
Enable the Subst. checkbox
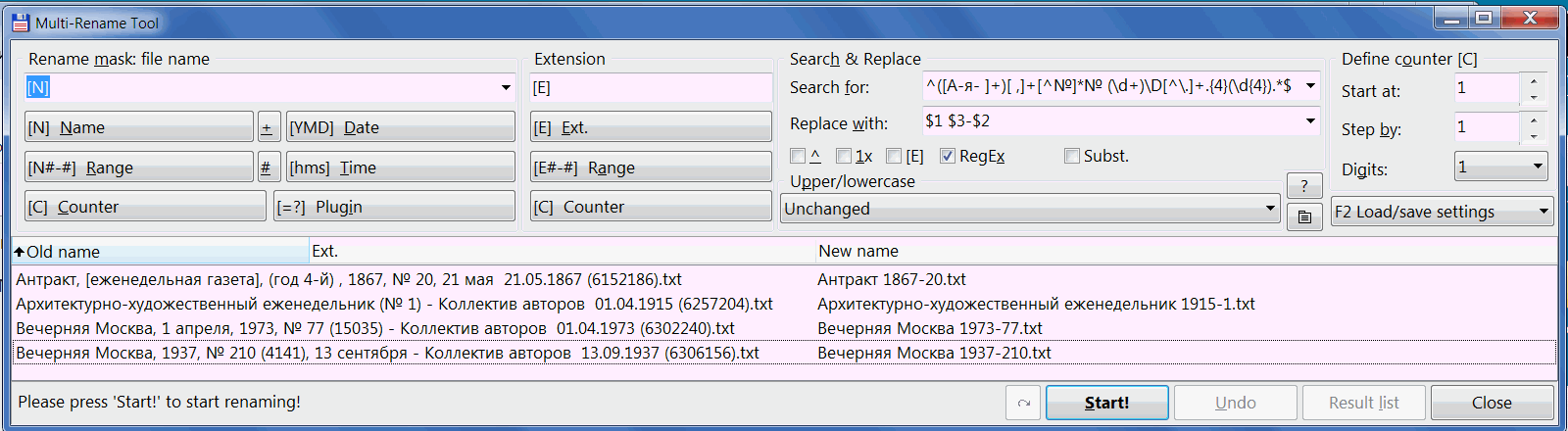click(x=1072, y=156)
